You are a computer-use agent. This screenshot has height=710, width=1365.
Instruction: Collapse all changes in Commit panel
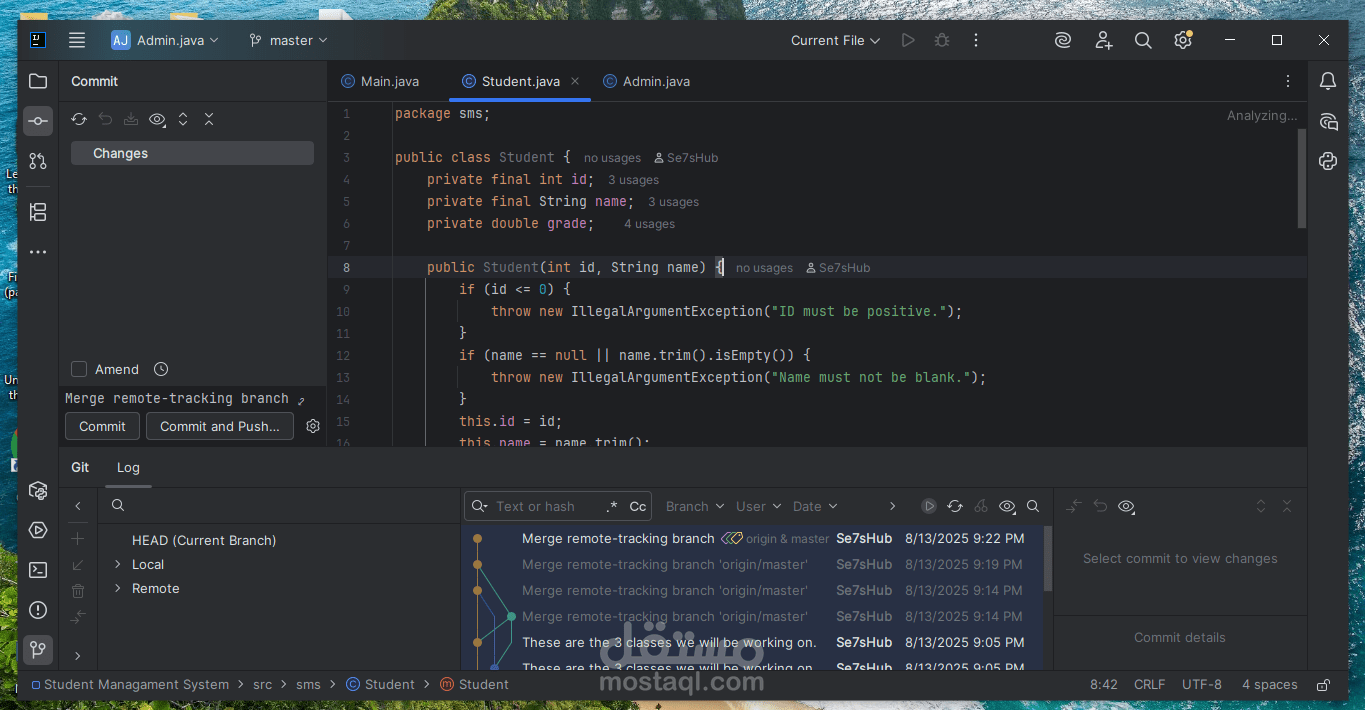tap(209, 119)
